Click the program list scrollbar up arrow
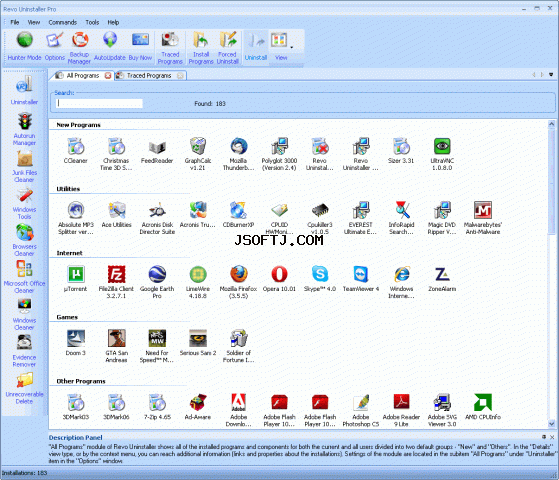 coord(551,124)
